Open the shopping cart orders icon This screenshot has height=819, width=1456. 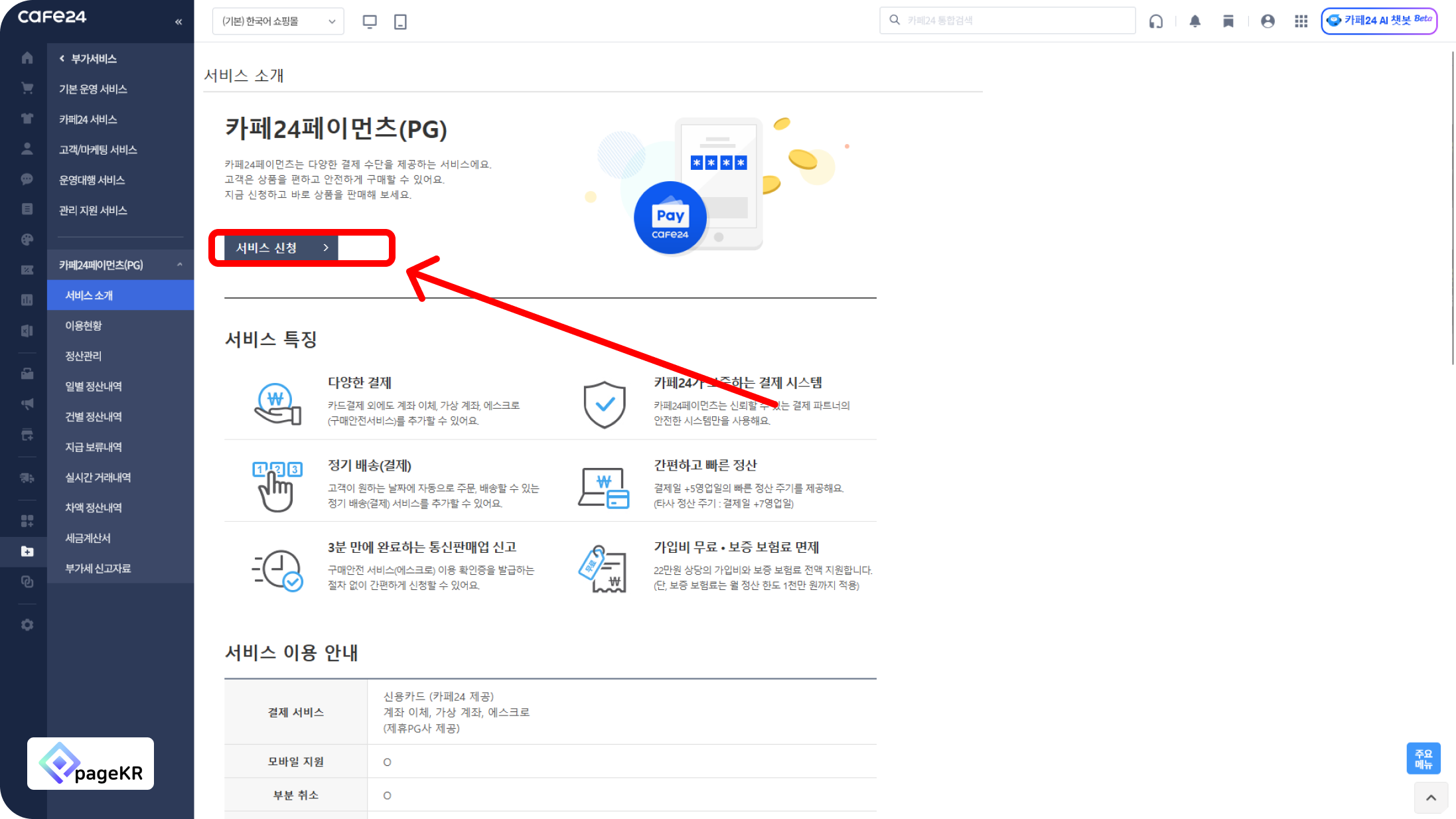click(27, 88)
